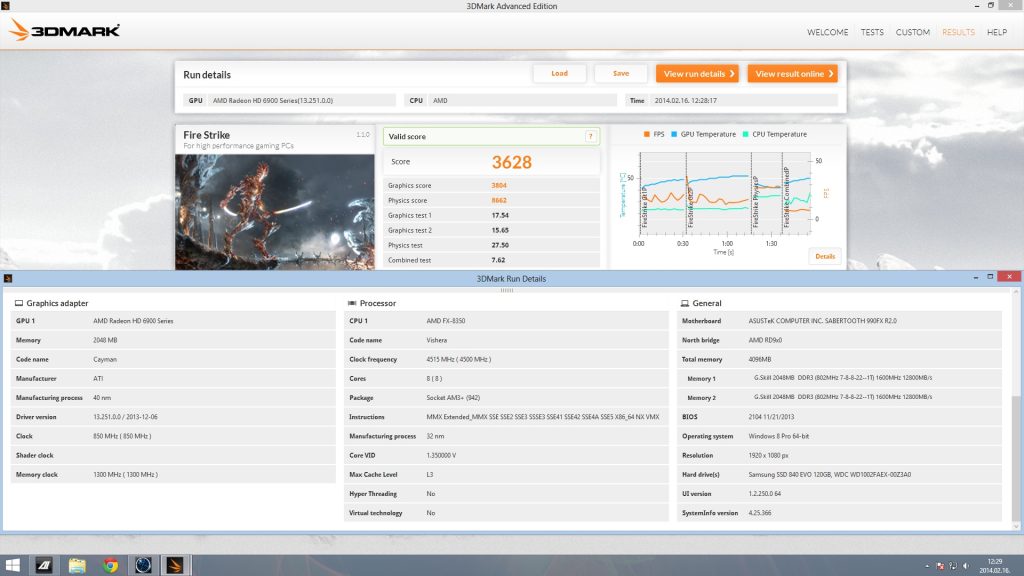Click the 3DMark main window title icon

click(x=5, y=5)
